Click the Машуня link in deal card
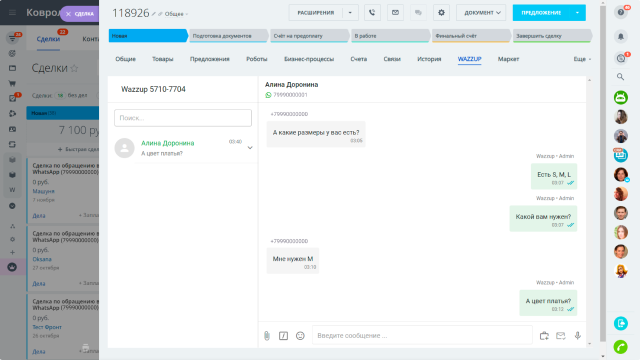Viewport: 640px width, 360px height. pyautogui.click(x=43, y=191)
